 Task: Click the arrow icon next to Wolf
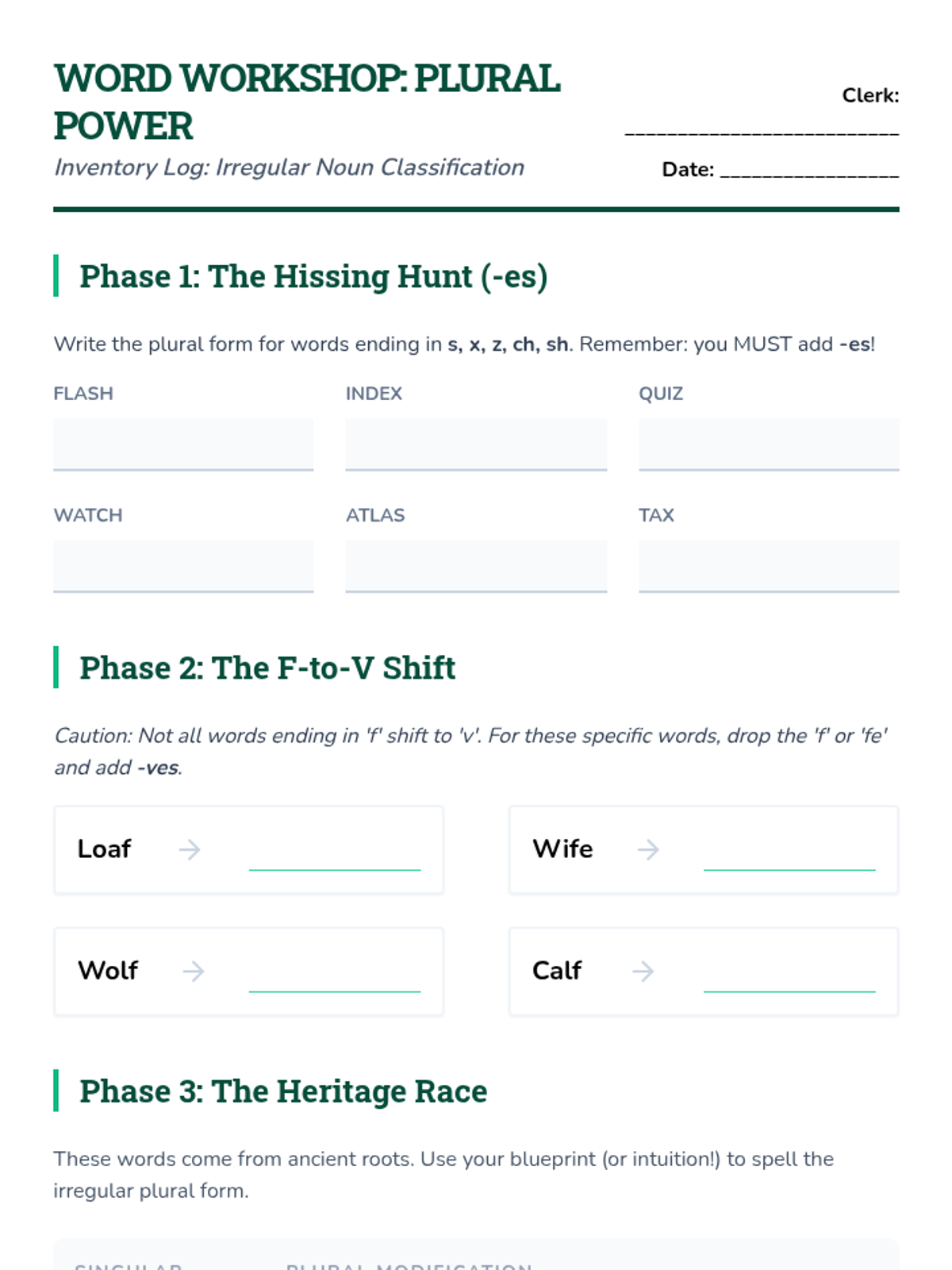[194, 972]
